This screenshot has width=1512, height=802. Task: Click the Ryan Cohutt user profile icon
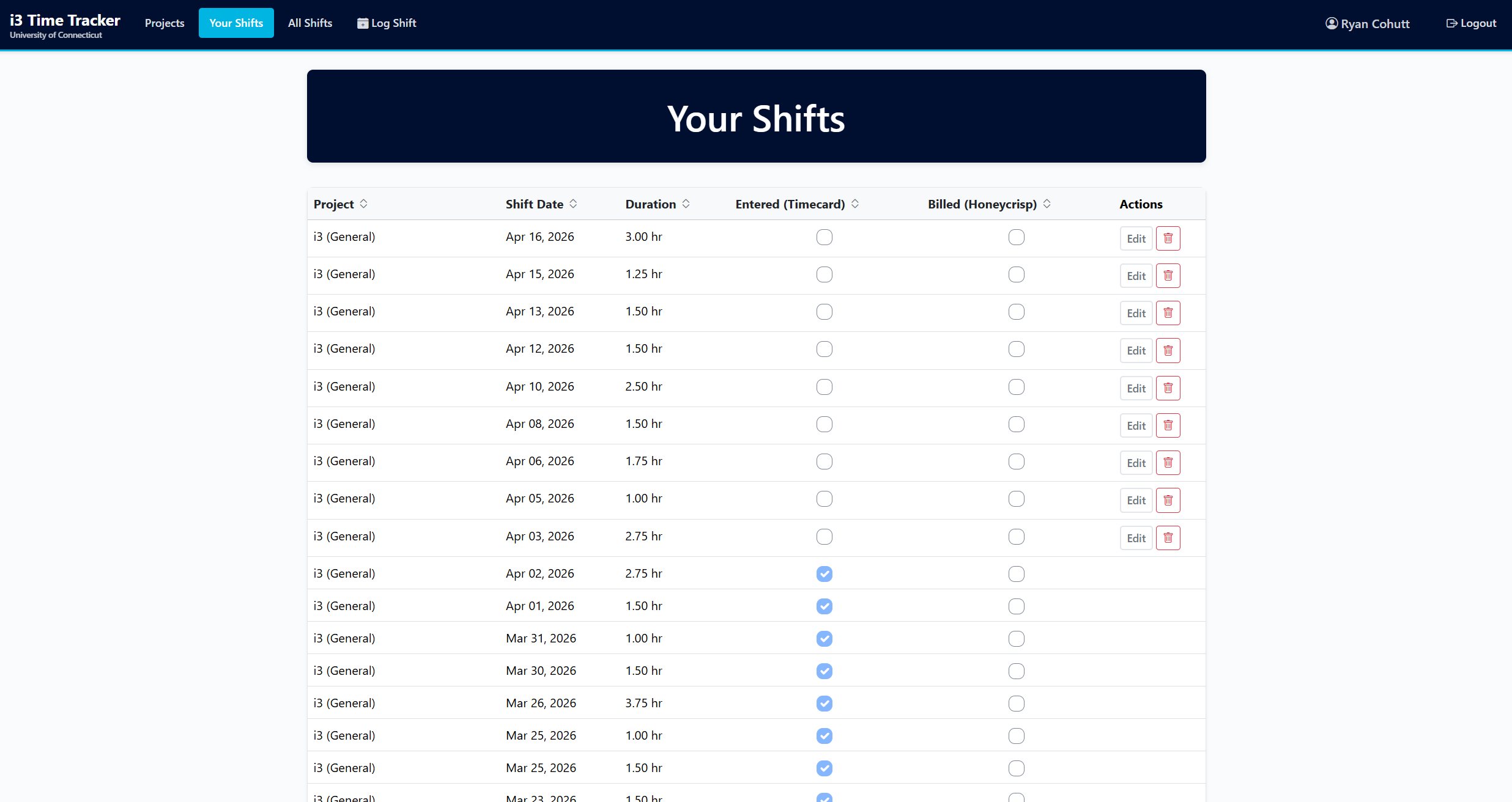click(x=1331, y=23)
